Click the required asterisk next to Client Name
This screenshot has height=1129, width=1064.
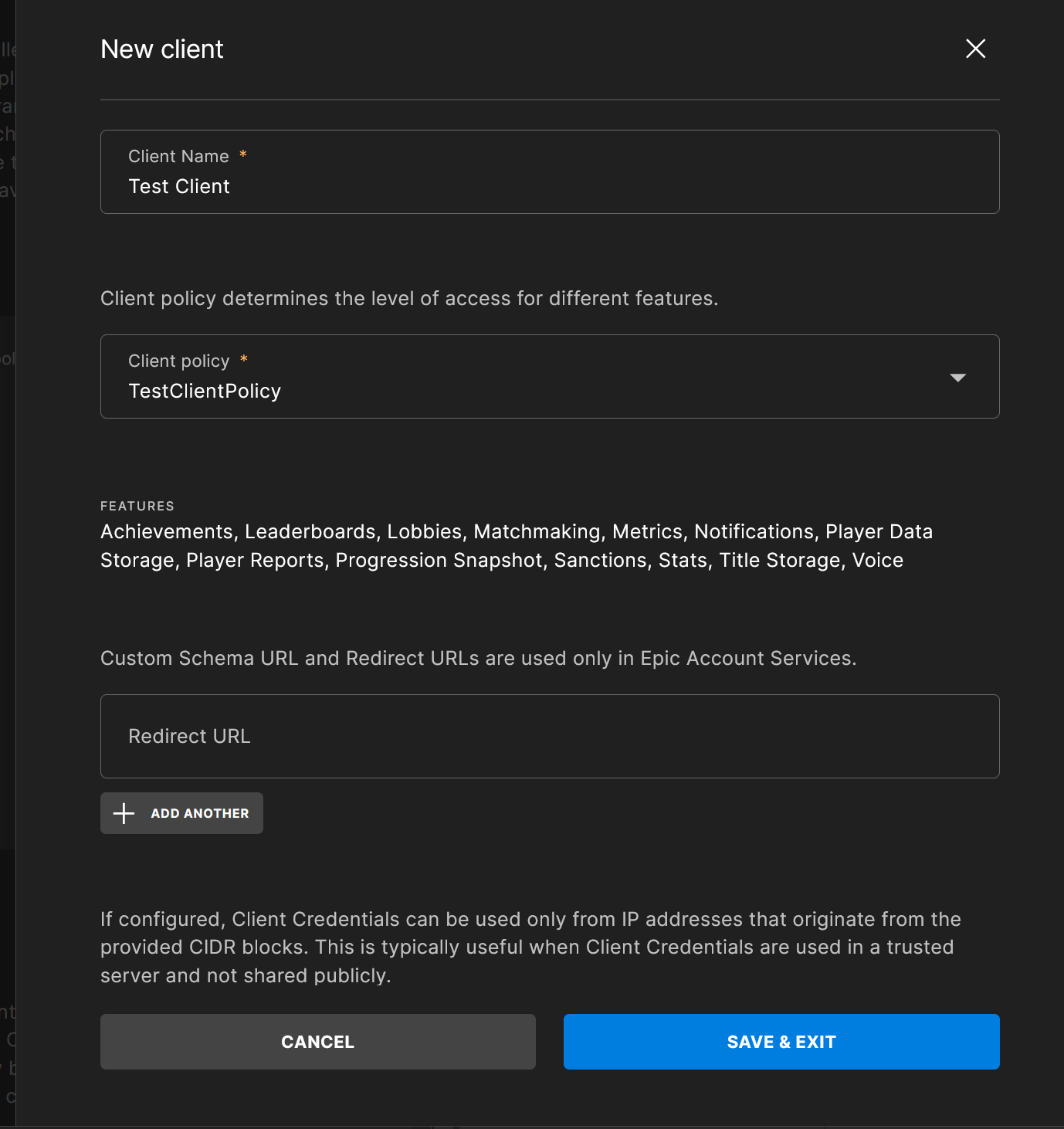pyautogui.click(x=243, y=155)
